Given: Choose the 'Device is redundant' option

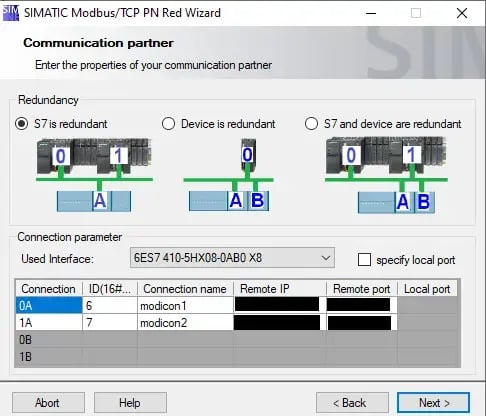Looking at the screenshot, I should point(168,124).
